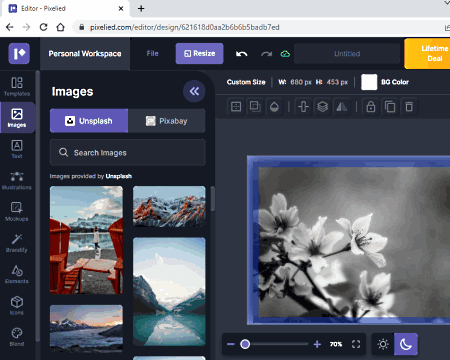Open the layers order tool
Screen dimensions: 450x360
click(322, 107)
